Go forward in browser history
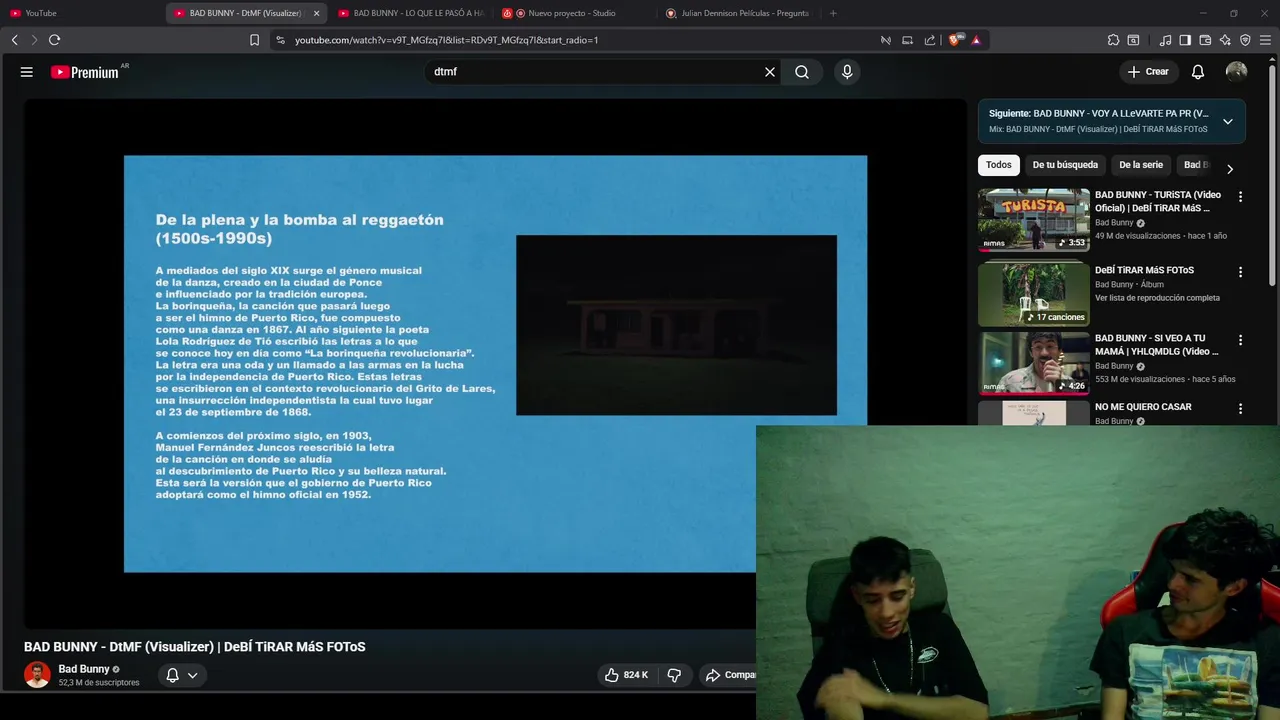 coord(34,40)
